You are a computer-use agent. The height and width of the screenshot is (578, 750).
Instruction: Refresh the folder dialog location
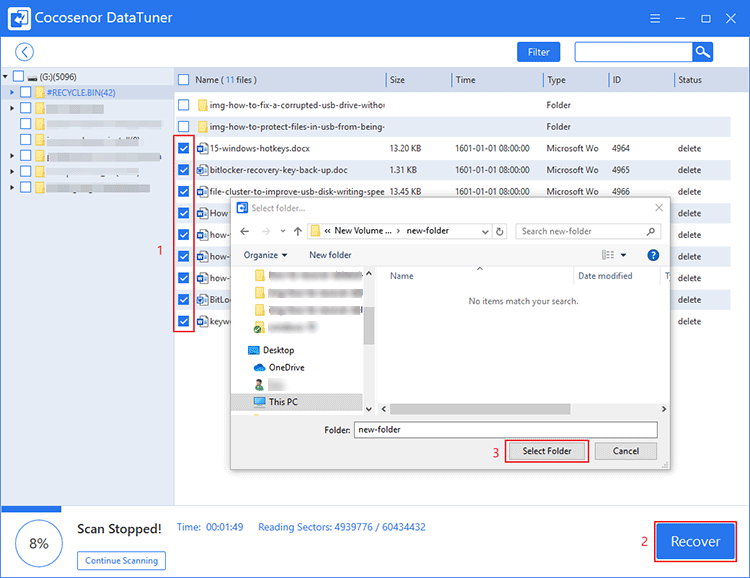[x=500, y=232]
